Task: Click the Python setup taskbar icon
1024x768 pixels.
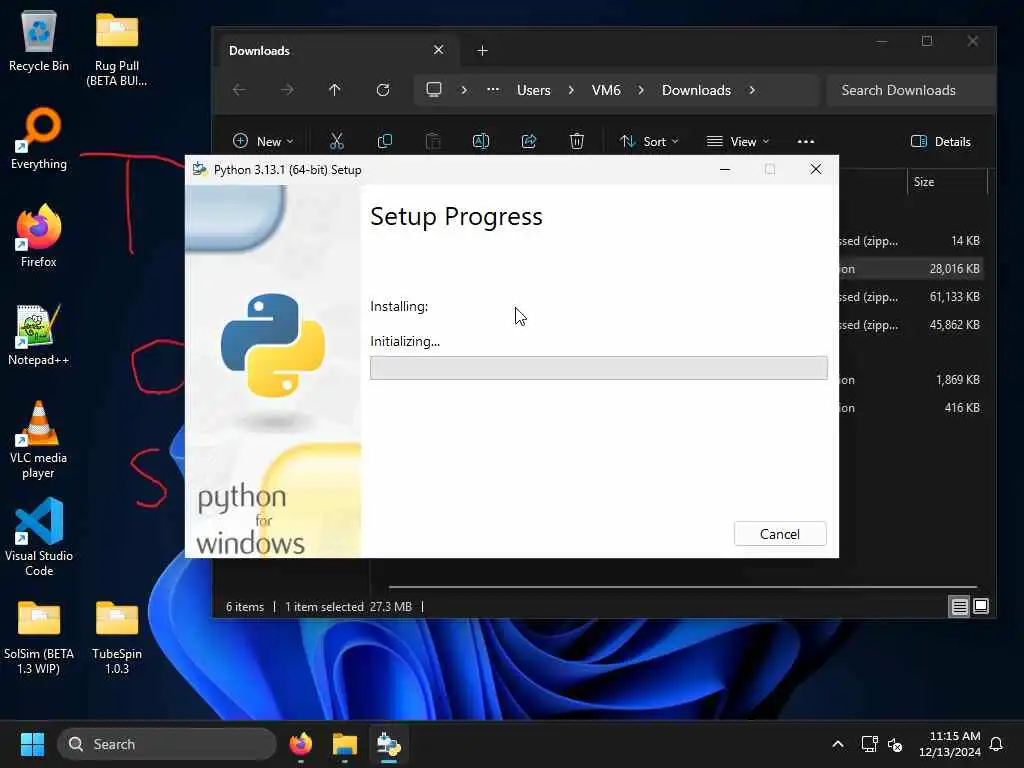Action: (x=389, y=744)
